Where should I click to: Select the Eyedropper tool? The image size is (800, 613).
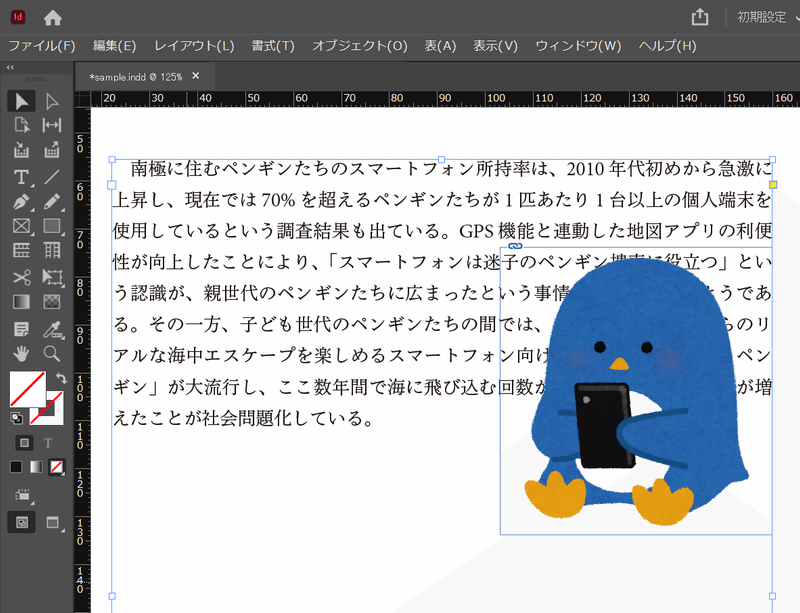[x=52, y=330]
